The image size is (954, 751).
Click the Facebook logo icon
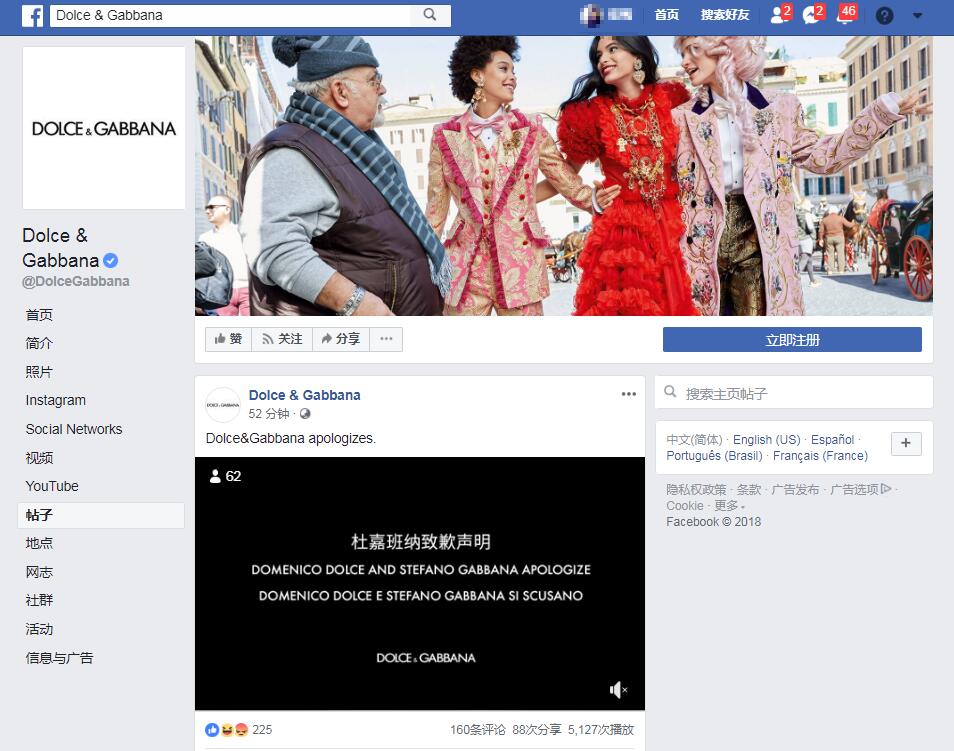coord(32,15)
